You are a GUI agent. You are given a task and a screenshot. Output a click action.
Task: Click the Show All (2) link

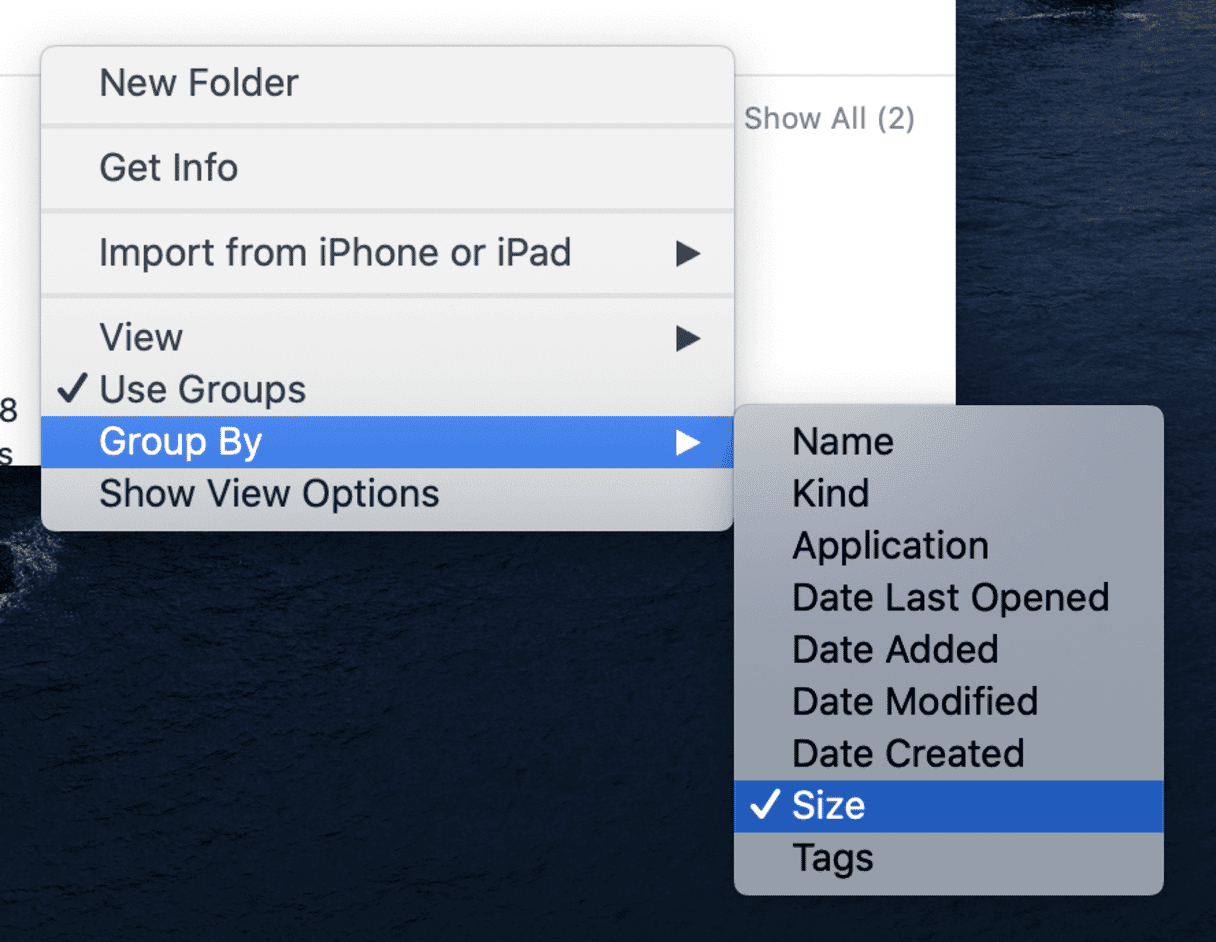pos(829,119)
